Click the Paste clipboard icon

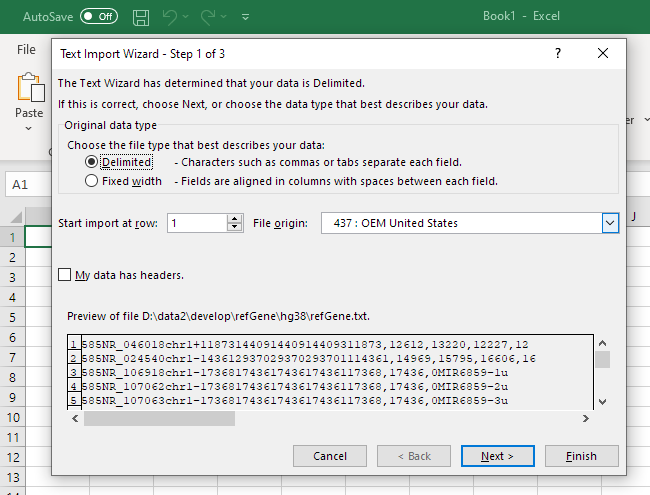(x=31, y=87)
